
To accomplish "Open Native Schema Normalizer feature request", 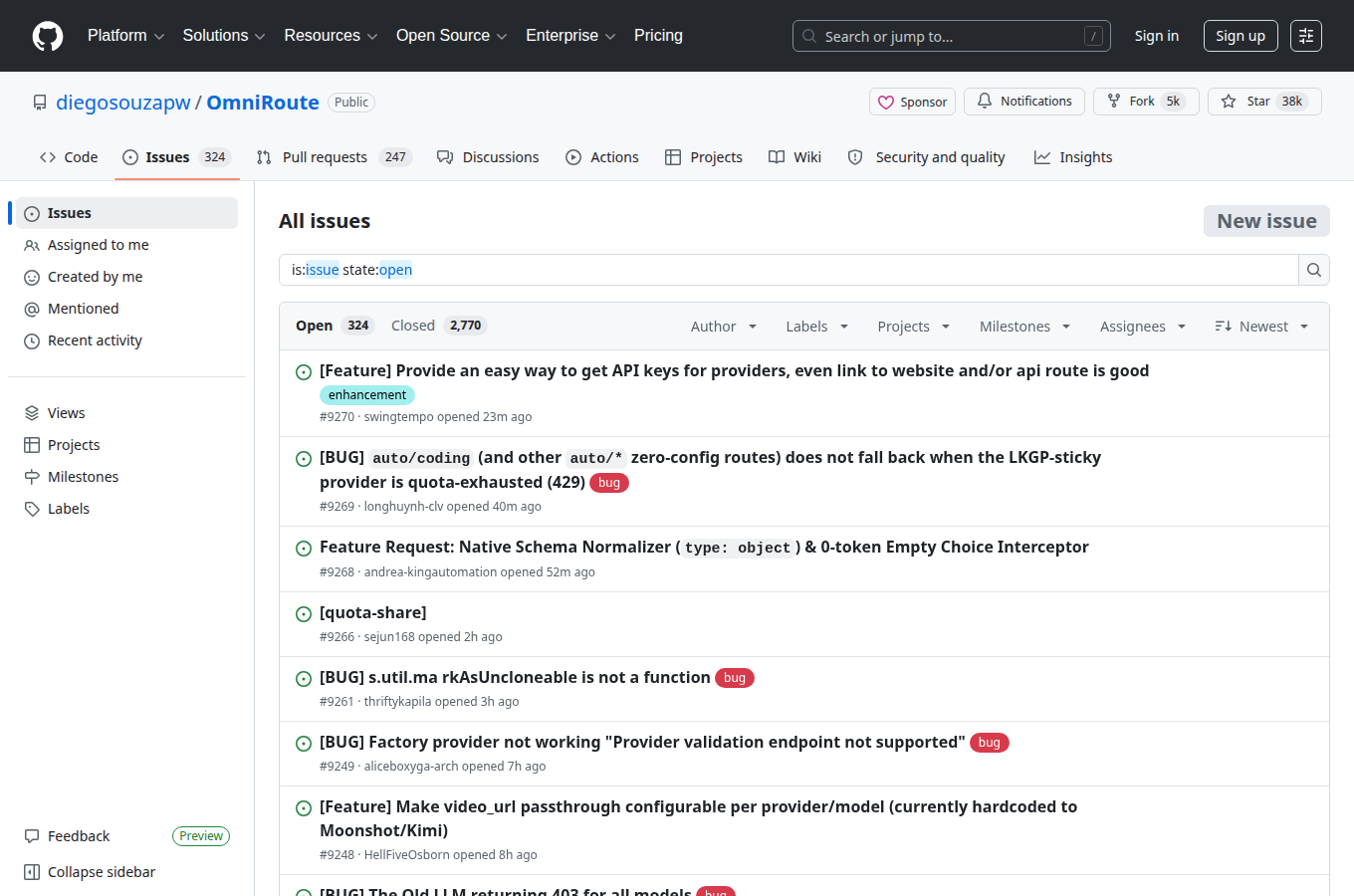I will pyautogui.click(x=704, y=548).
